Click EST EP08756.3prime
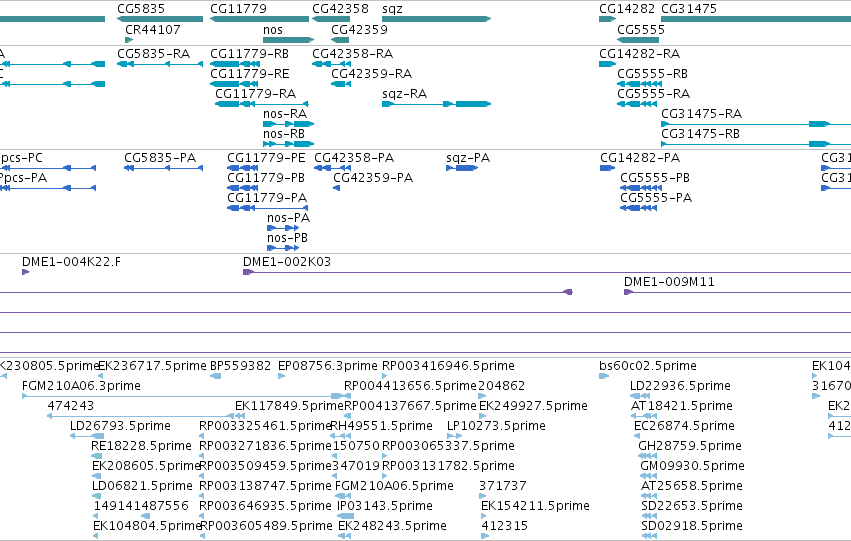851x541 pixels. coord(327,366)
